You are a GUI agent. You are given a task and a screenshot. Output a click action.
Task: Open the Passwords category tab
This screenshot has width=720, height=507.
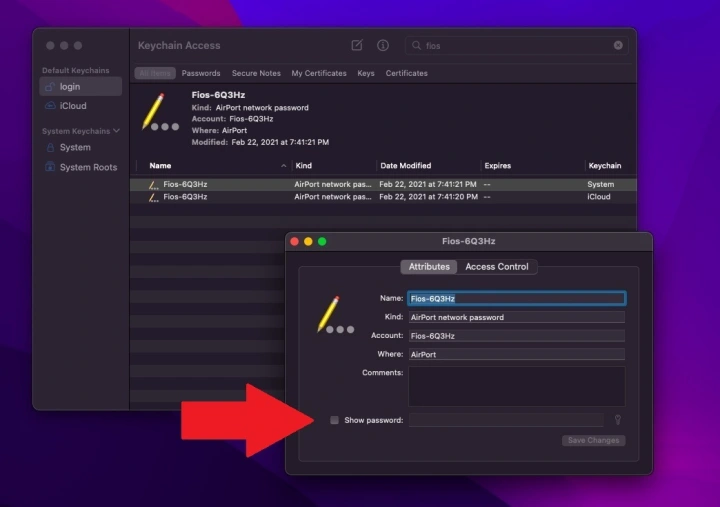pos(201,73)
